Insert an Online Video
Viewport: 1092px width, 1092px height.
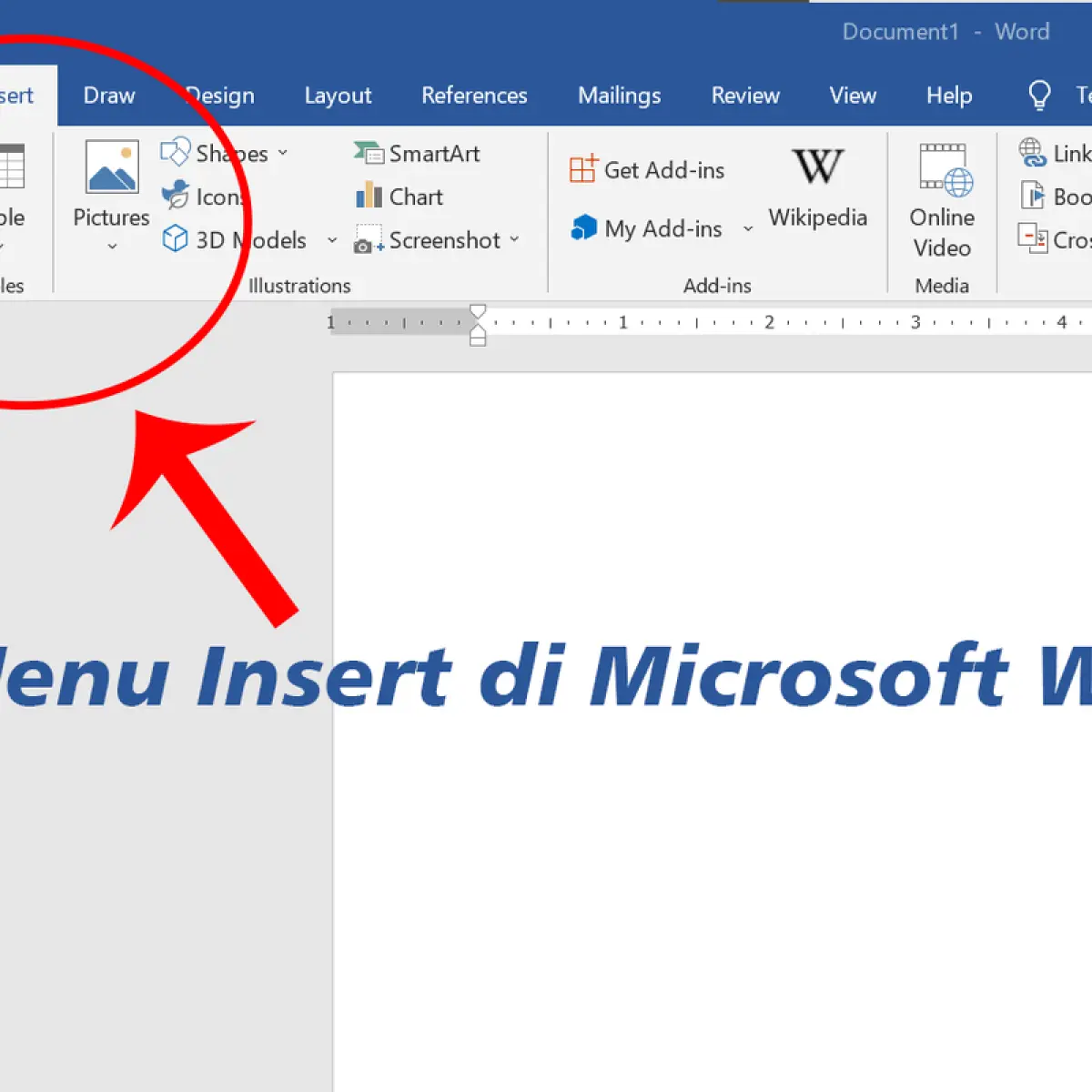942,201
